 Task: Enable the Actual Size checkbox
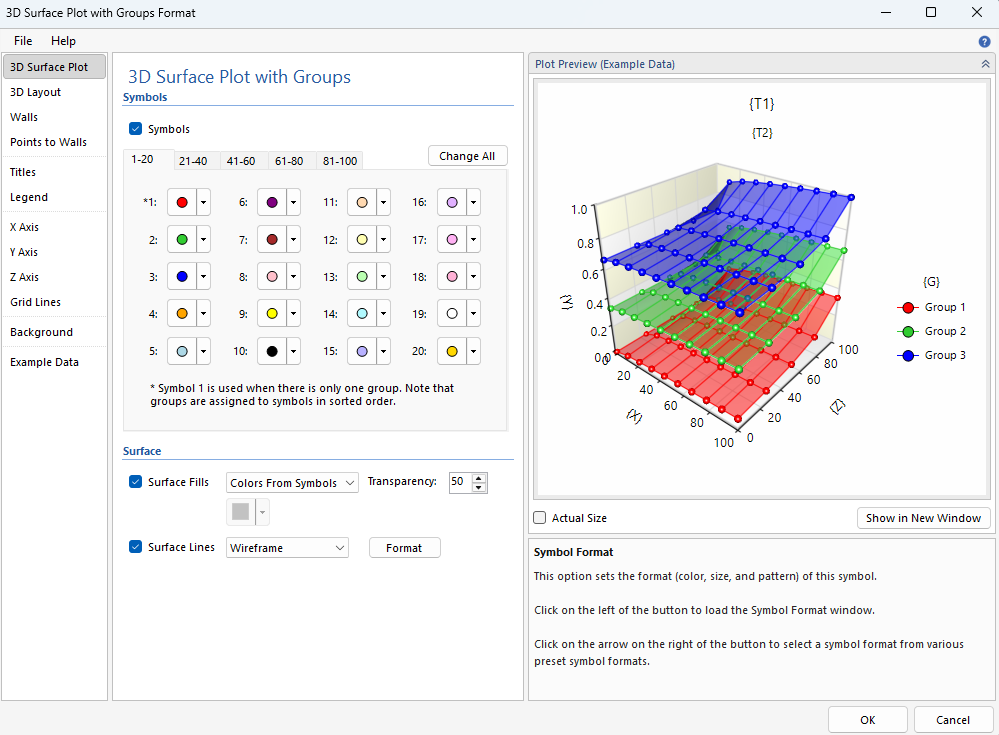tap(540, 518)
